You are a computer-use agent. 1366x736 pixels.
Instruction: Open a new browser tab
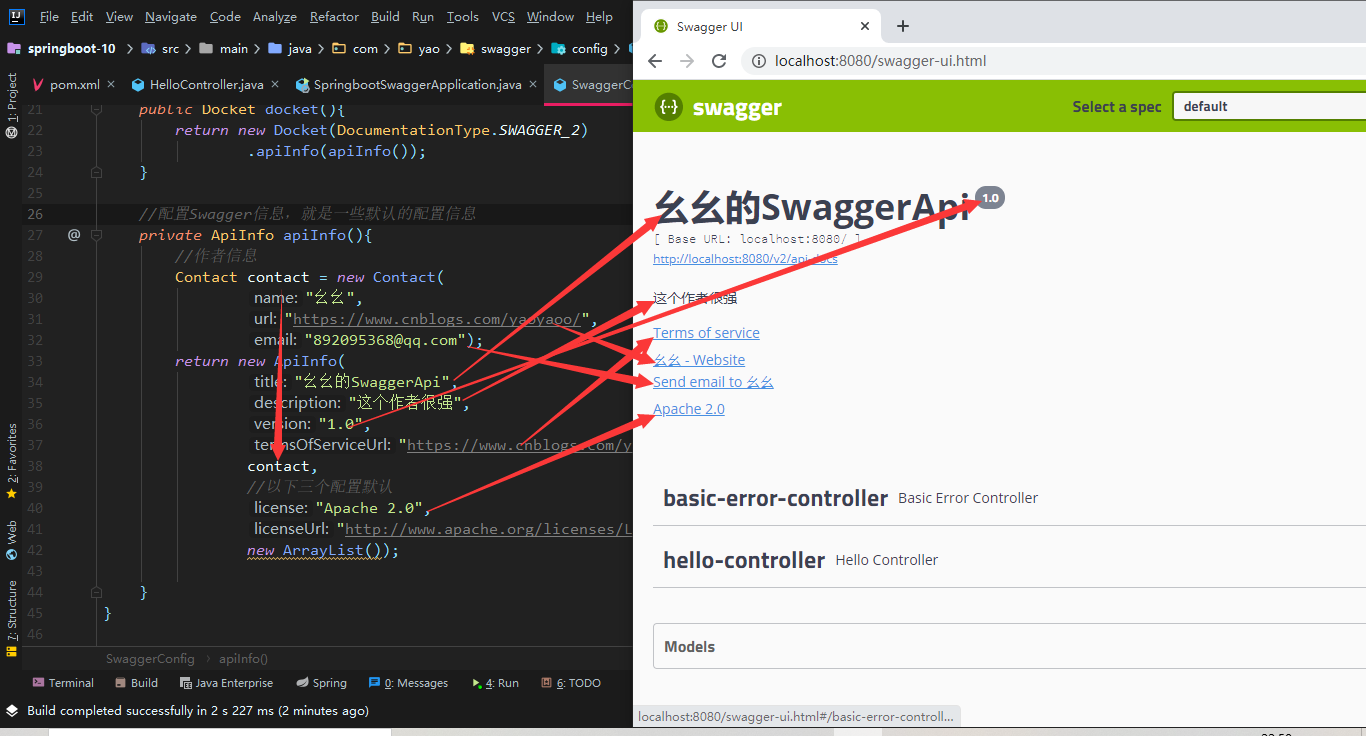click(903, 26)
